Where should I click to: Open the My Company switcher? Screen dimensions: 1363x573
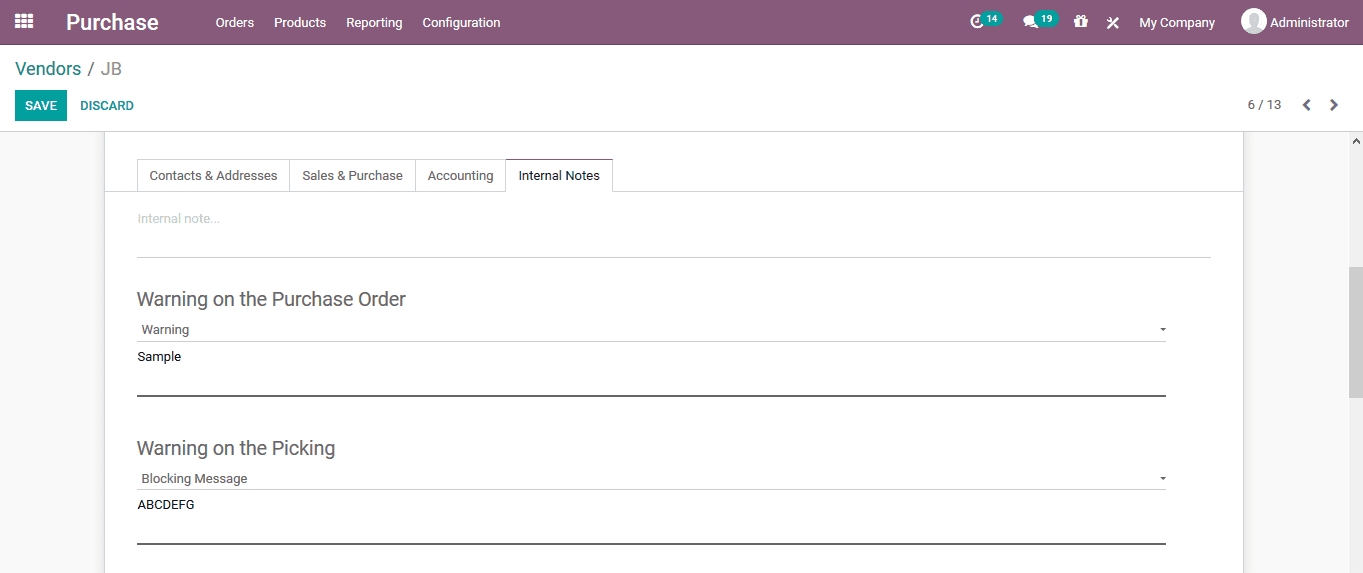pyautogui.click(x=1177, y=22)
